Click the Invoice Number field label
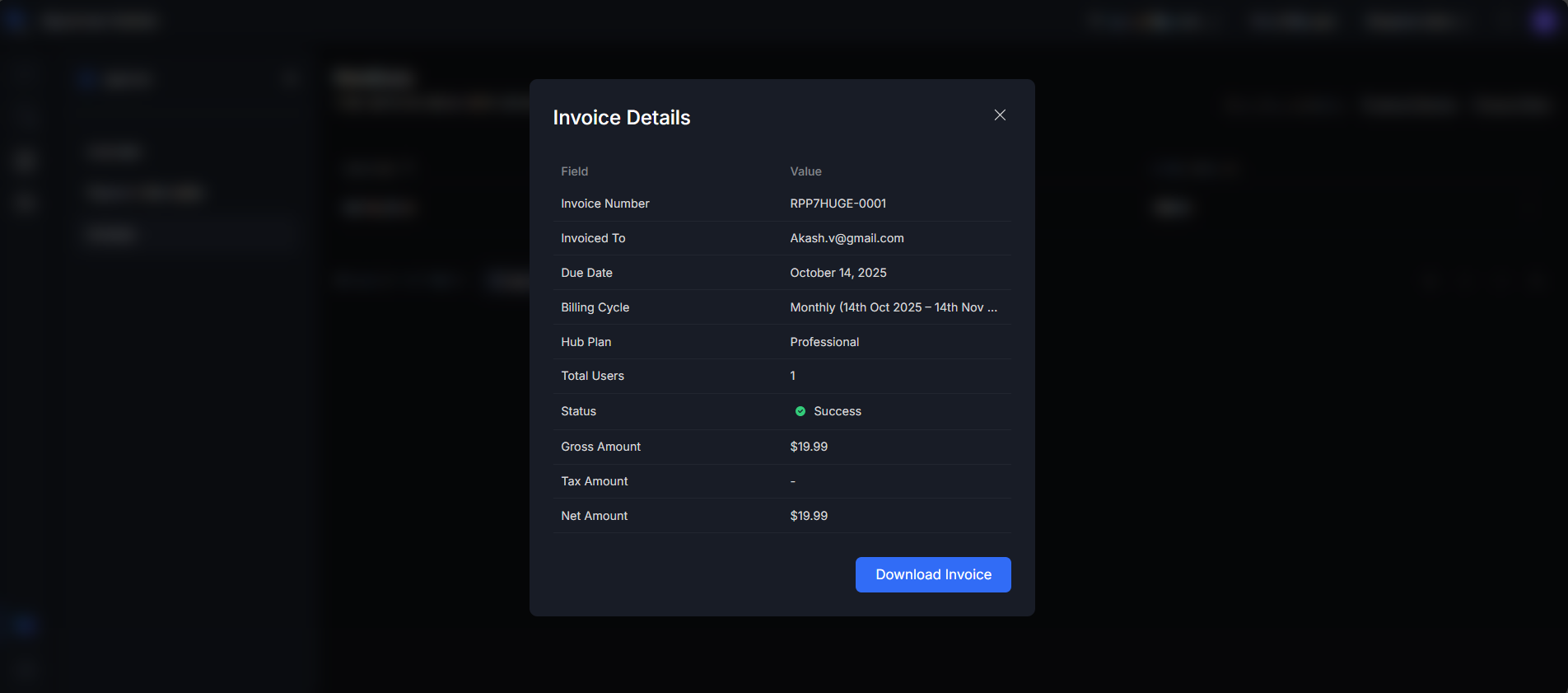The width and height of the screenshot is (1568, 693). [604, 204]
